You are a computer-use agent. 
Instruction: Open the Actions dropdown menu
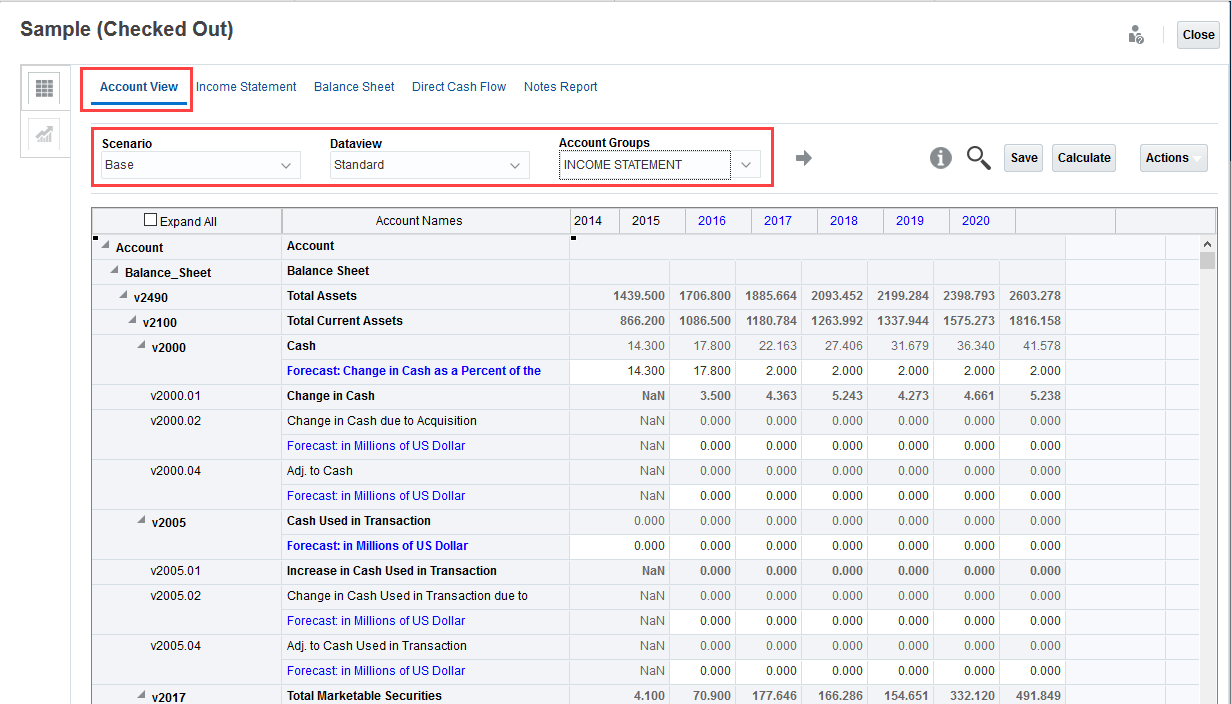(1173, 157)
